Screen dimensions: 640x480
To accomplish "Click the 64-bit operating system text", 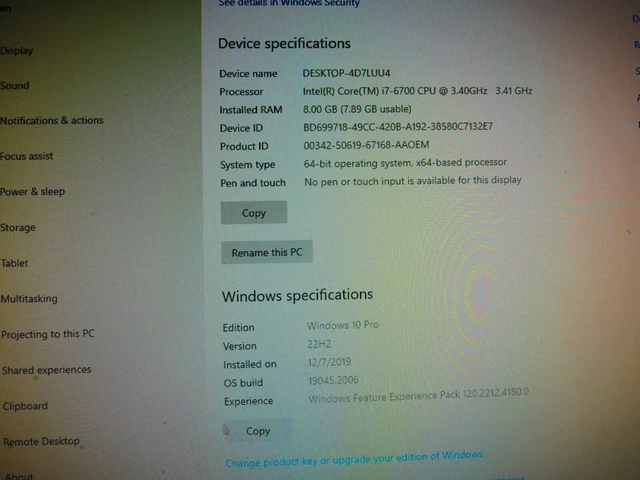I will tap(405, 163).
